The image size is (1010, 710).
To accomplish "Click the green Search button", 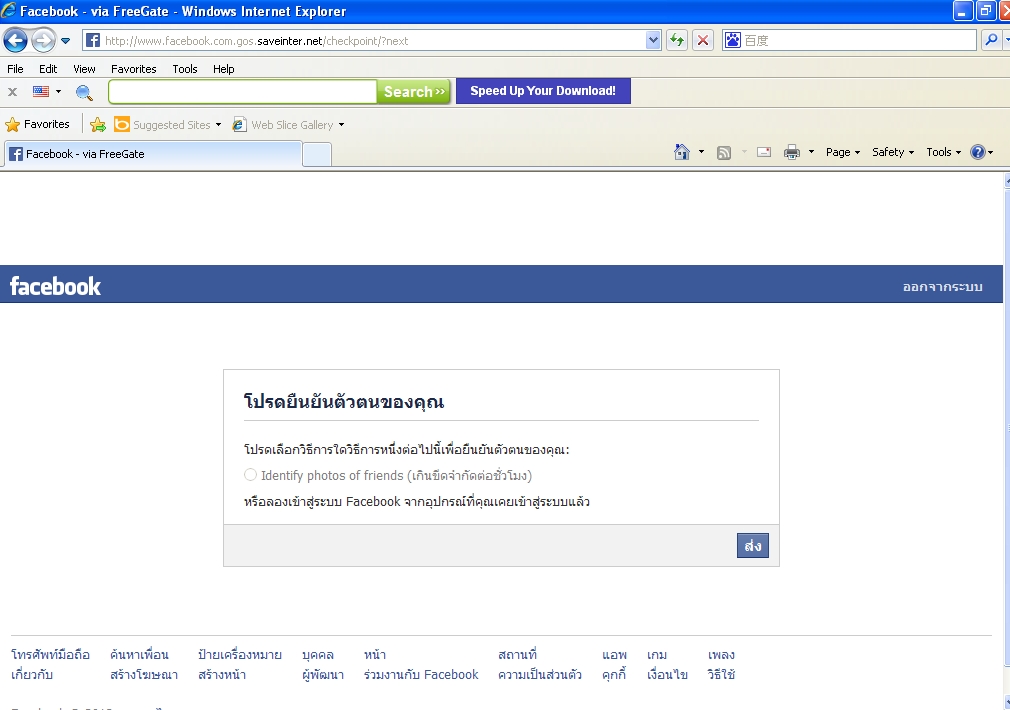I will pyautogui.click(x=414, y=91).
